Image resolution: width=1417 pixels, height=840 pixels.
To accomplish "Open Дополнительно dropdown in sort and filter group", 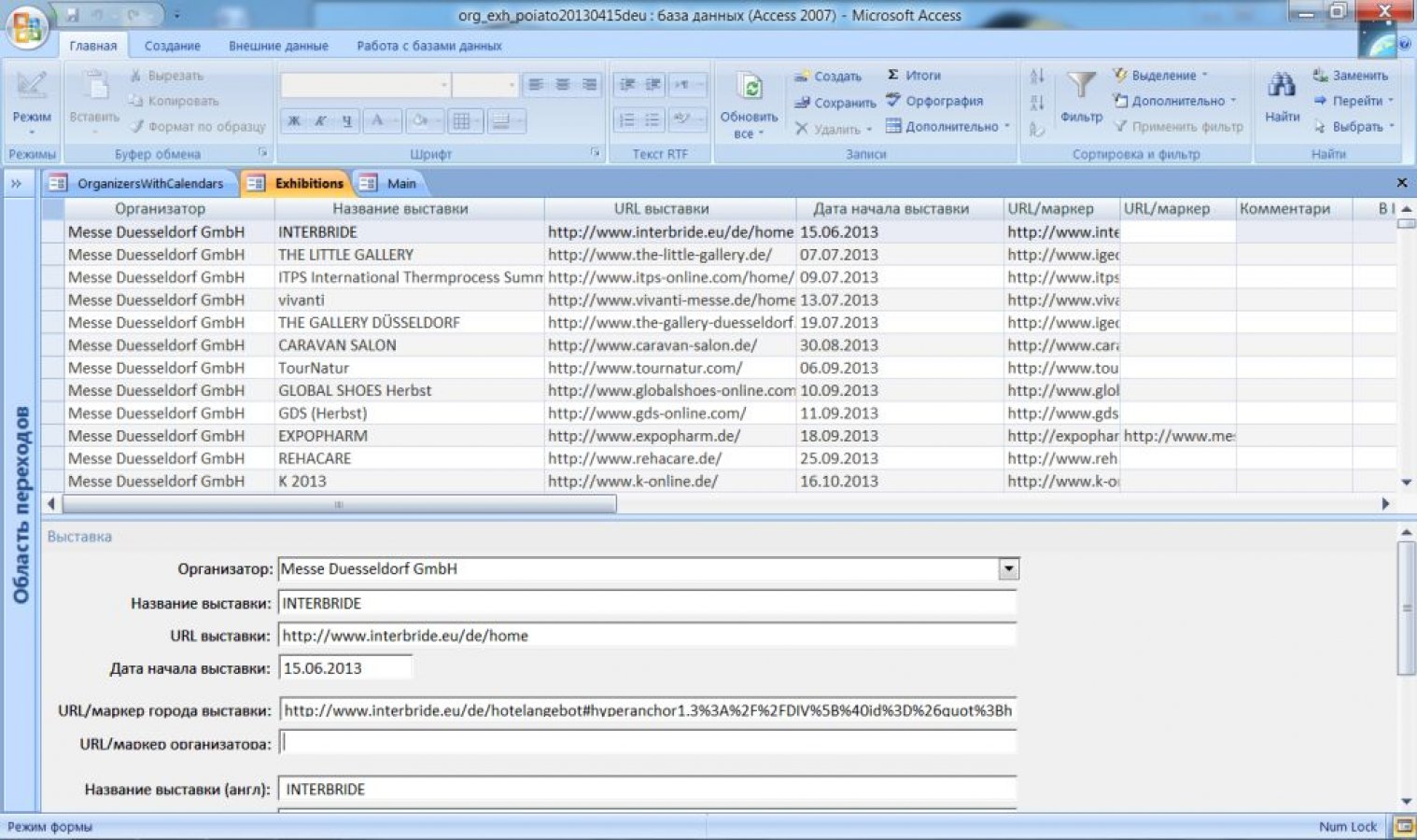I will (1174, 100).
